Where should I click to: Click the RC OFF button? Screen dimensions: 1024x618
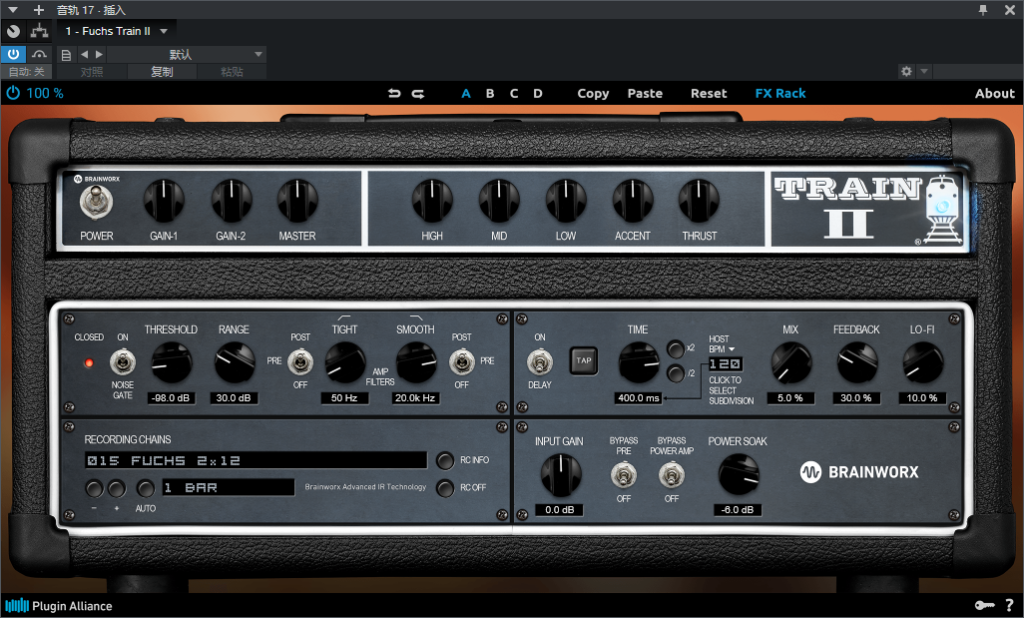(x=445, y=488)
